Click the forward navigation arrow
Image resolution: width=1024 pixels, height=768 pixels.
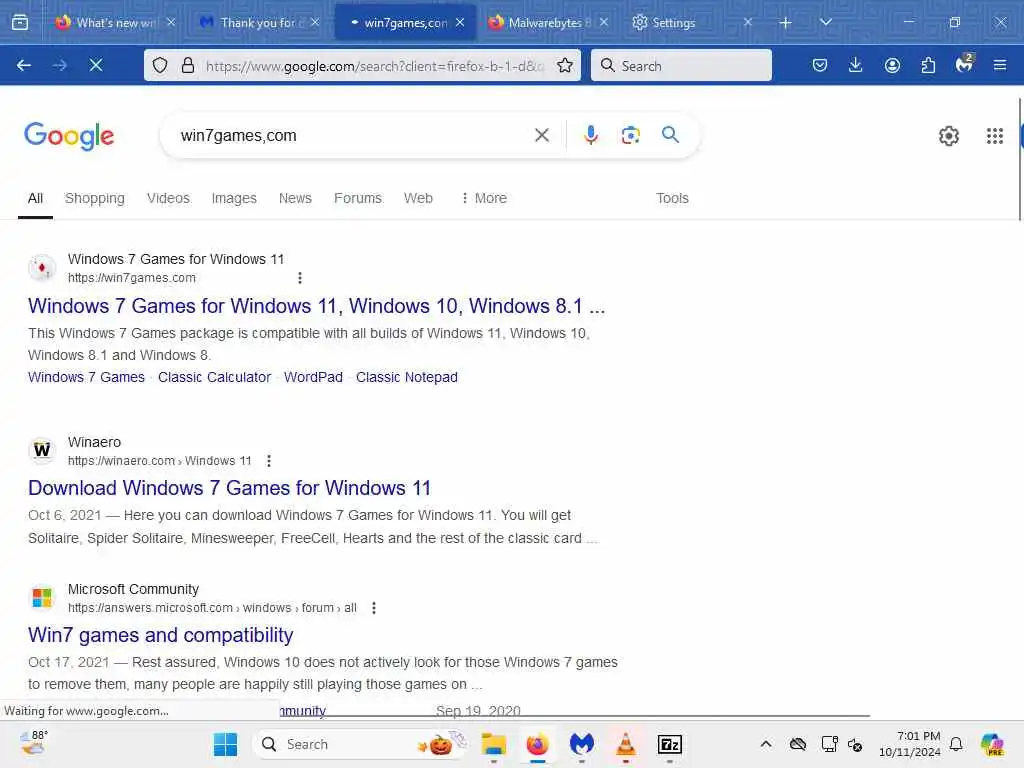pos(59,65)
